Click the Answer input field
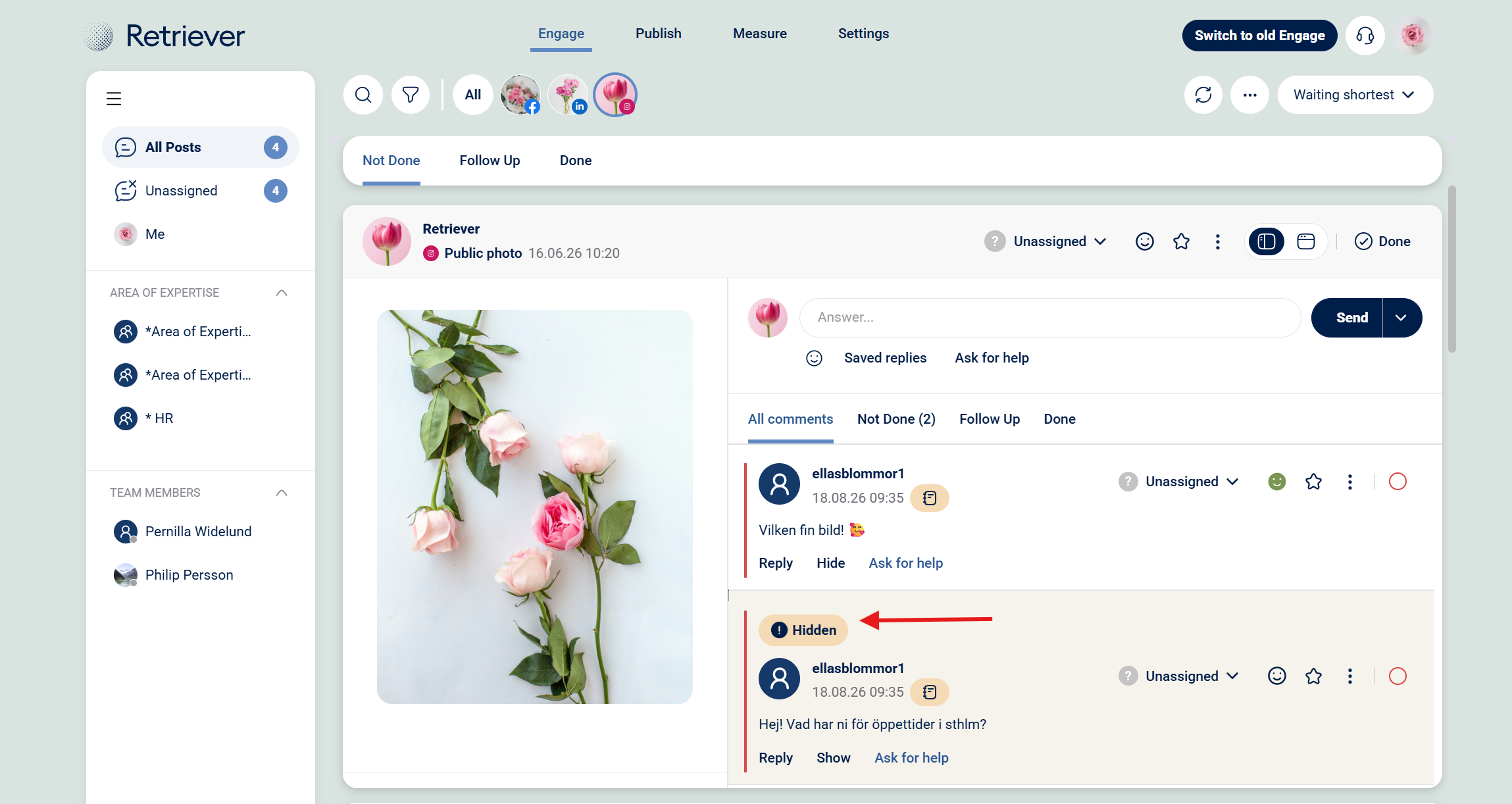1512x804 pixels. pos(1050,318)
